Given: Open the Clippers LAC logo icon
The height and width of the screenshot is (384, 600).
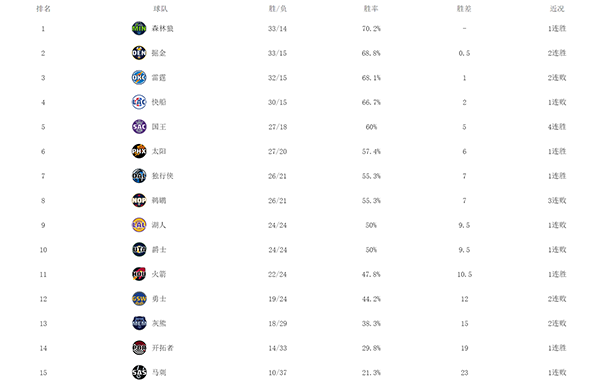Looking at the screenshot, I should (x=139, y=102).
